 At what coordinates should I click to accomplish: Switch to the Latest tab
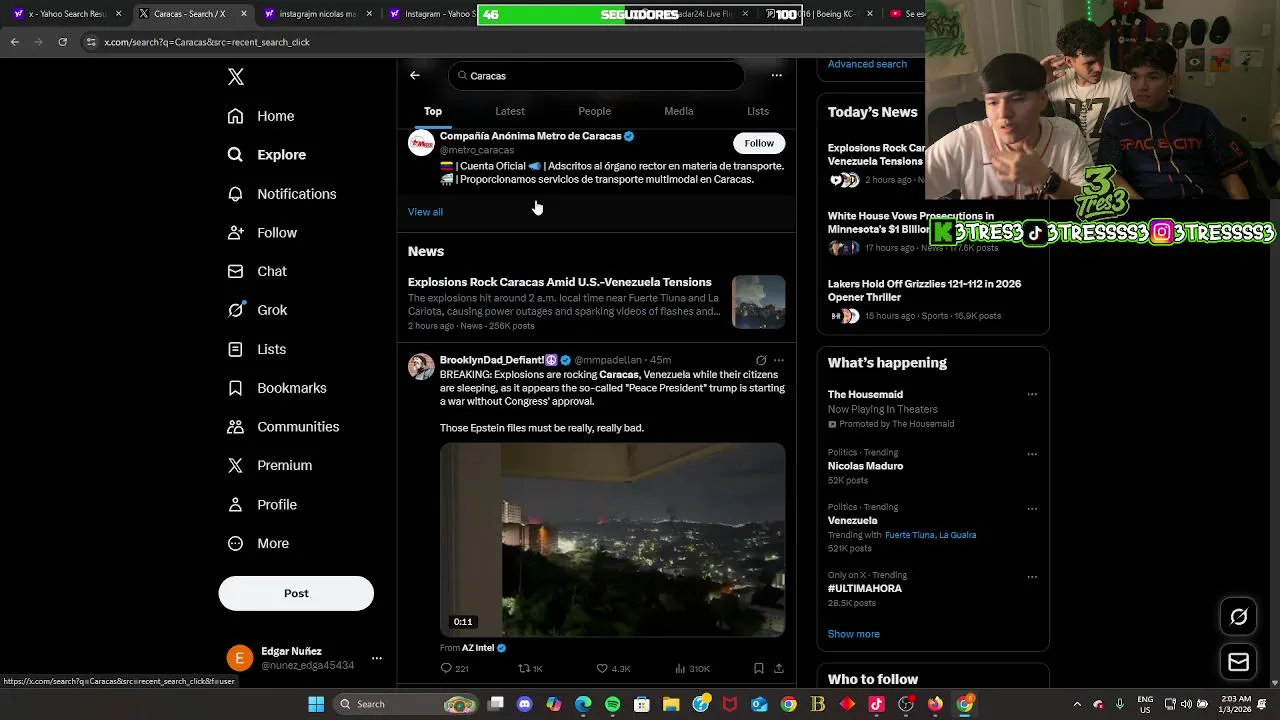point(510,111)
